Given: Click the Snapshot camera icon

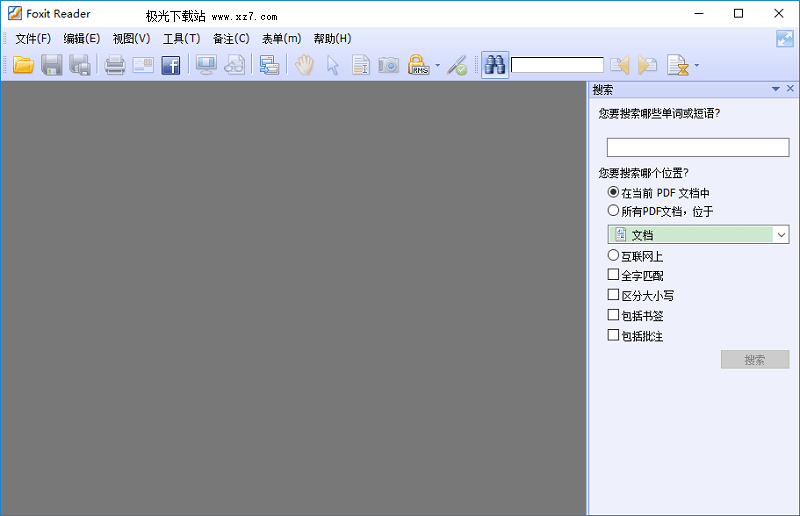Looking at the screenshot, I should pos(388,65).
